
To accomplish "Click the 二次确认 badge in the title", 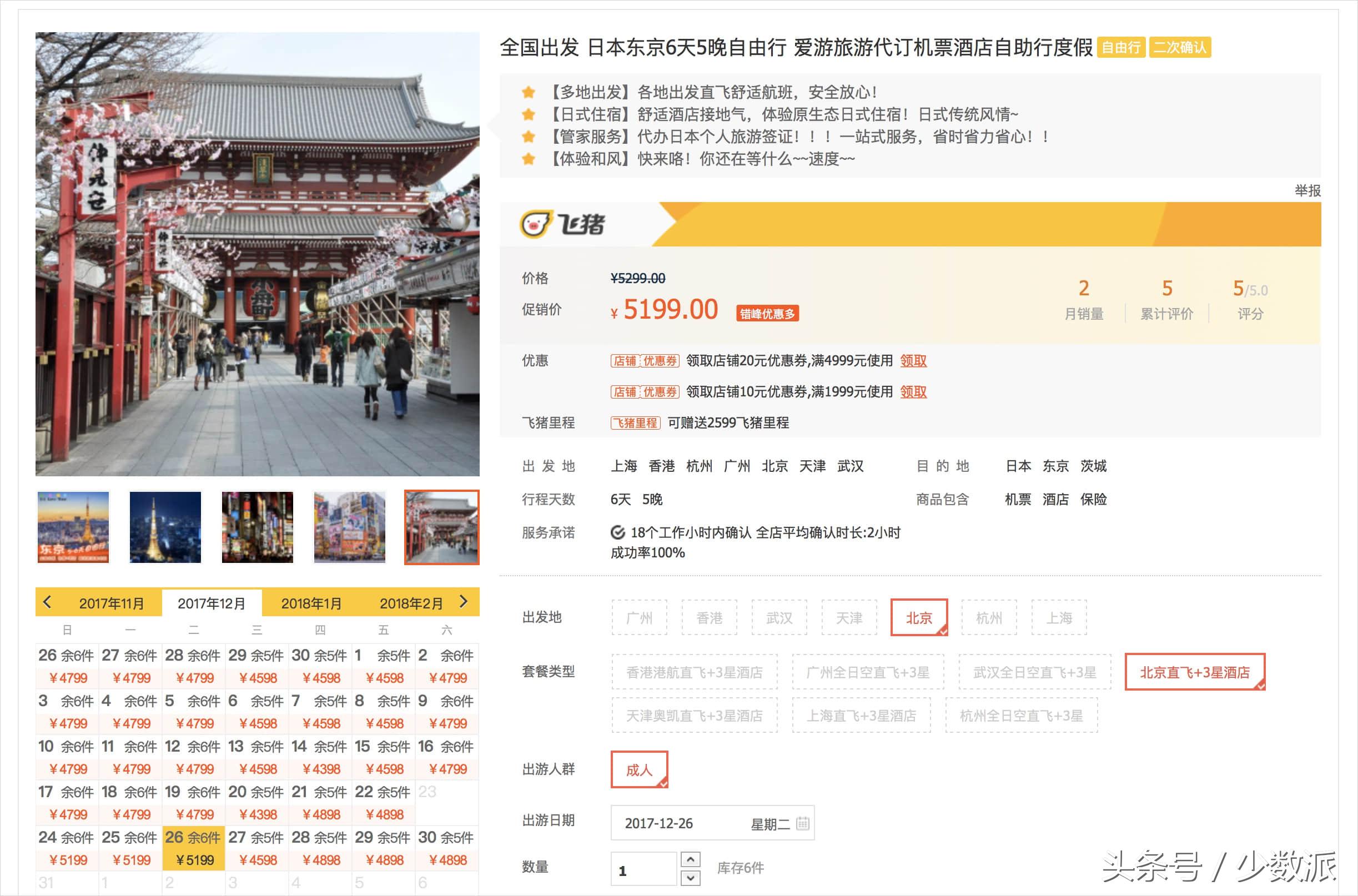I will pyautogui.click(x=1181, y=48).
